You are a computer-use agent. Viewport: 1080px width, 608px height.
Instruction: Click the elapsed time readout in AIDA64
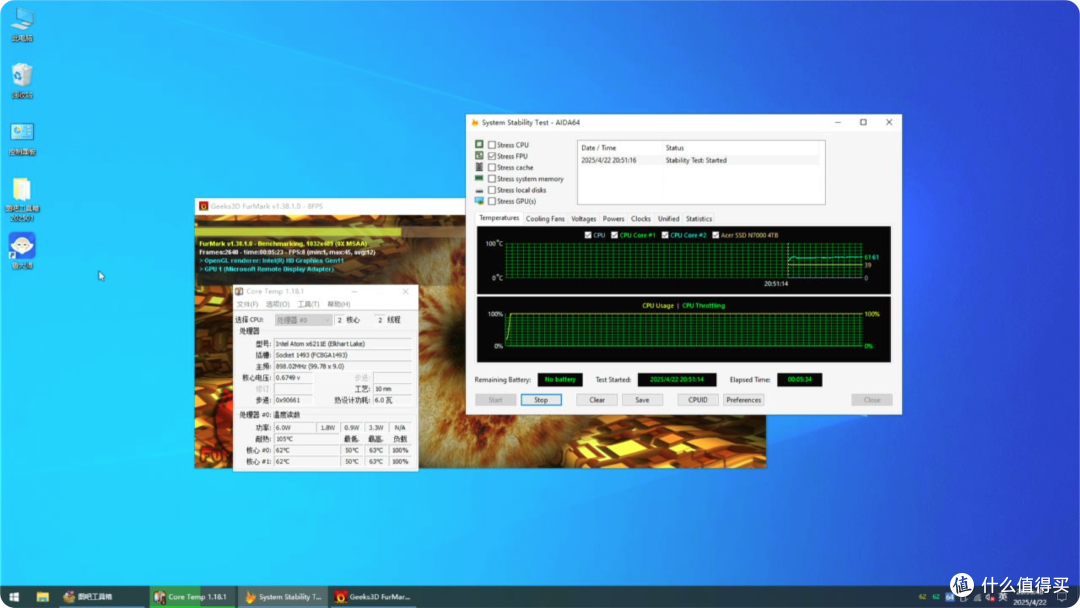[x=799, y=379]
